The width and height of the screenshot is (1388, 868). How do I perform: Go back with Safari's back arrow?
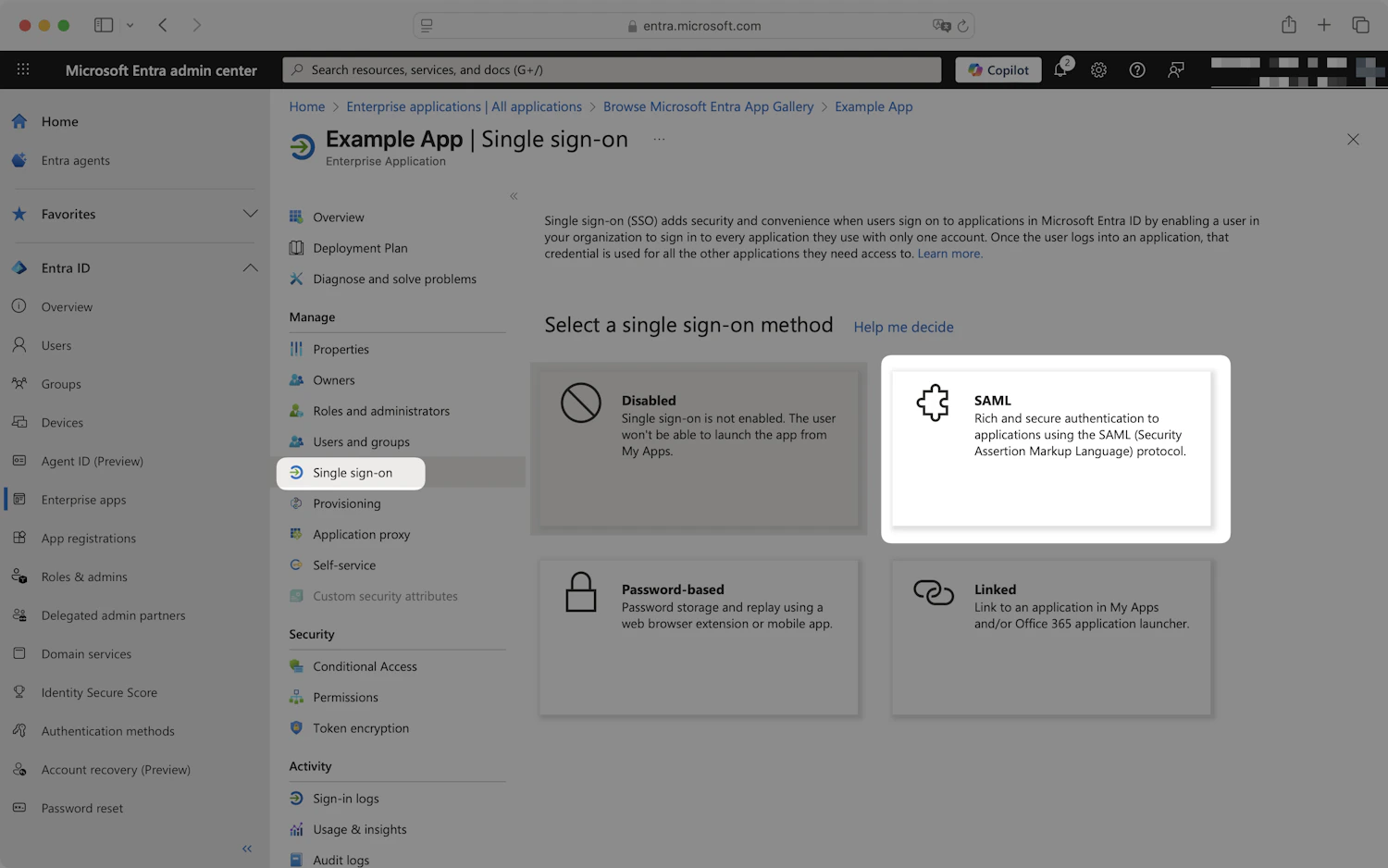tap(163, 25)
